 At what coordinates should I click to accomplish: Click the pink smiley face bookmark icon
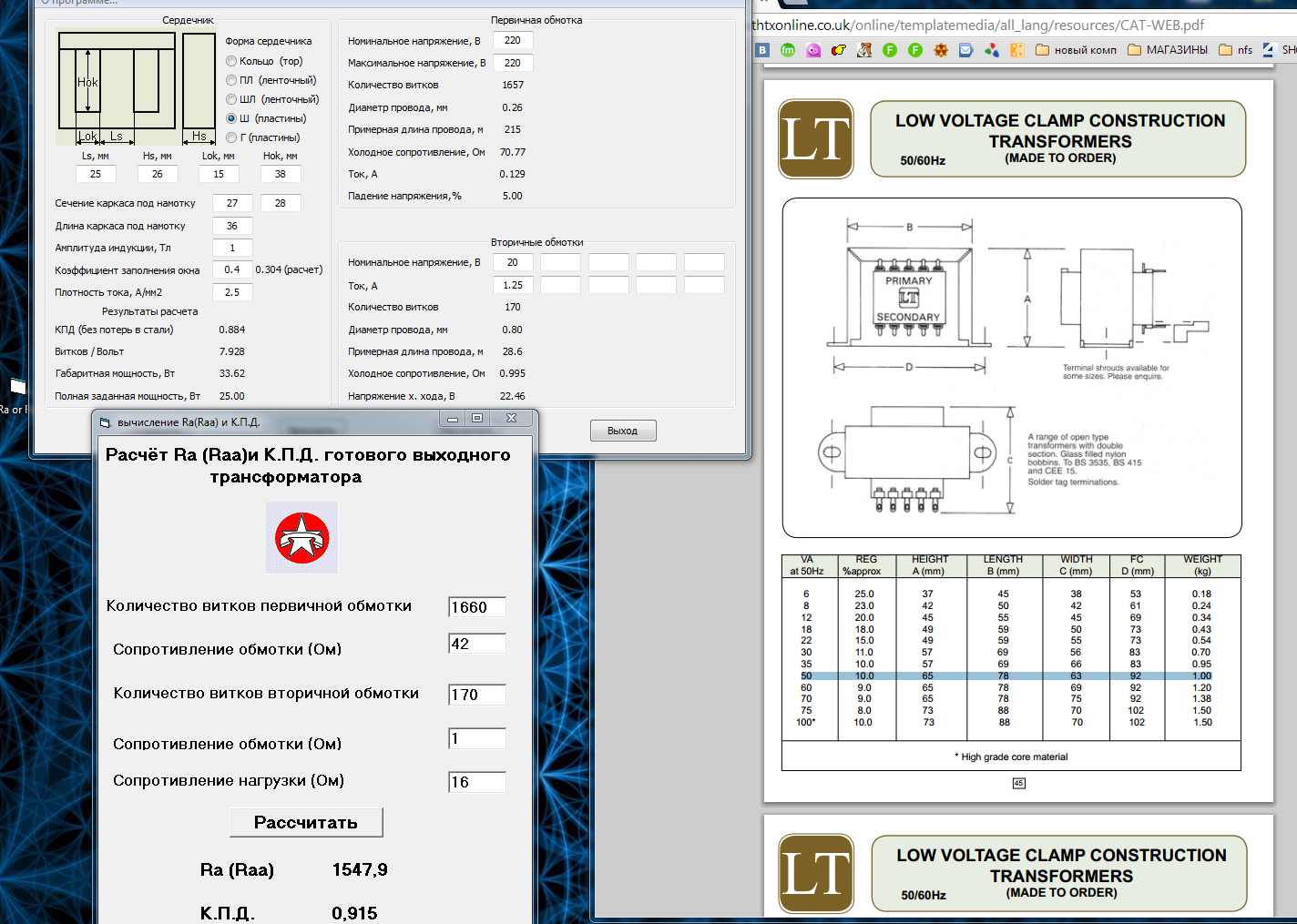pos(813,50)
